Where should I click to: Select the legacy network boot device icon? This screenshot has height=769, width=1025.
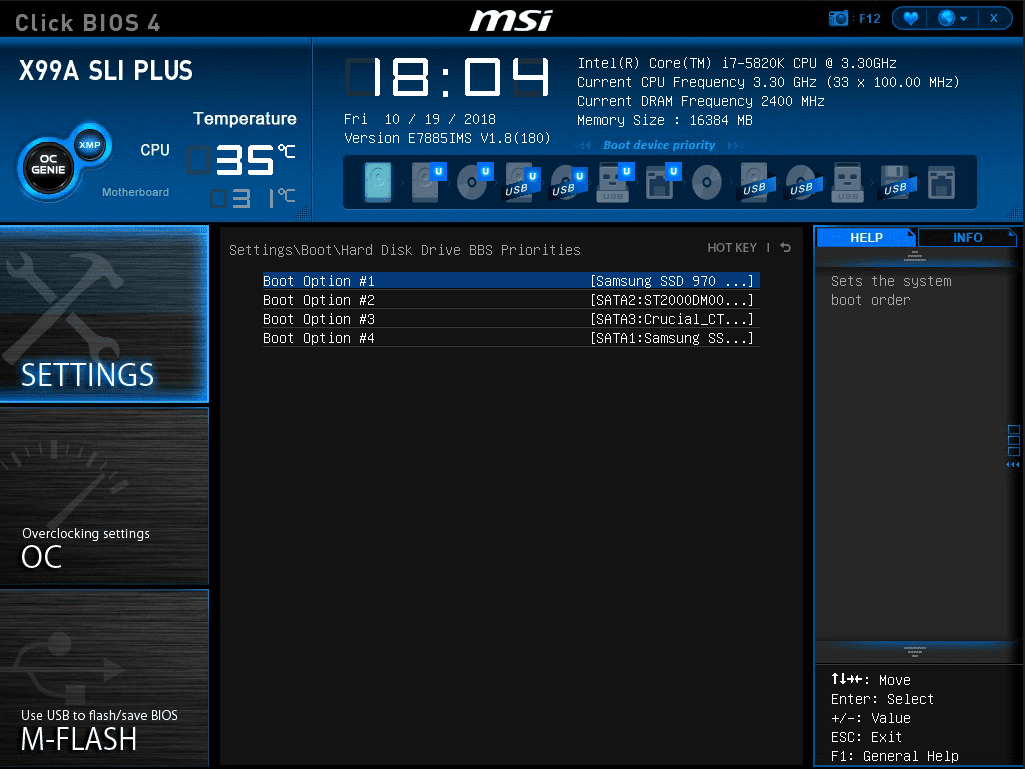(941, 182)
